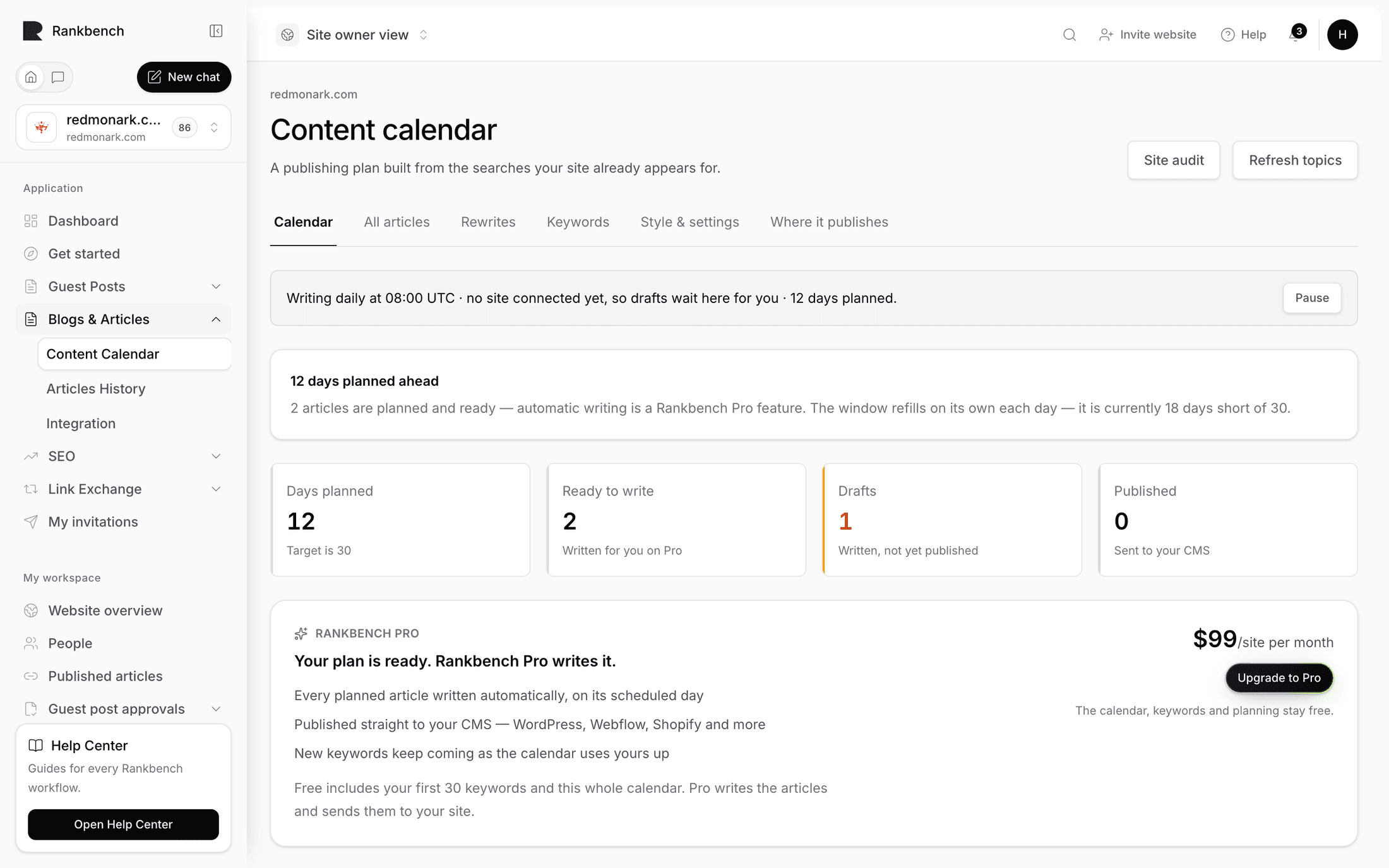Click the Refresh topics button

pyautogui.click(x=1295, y=160)
